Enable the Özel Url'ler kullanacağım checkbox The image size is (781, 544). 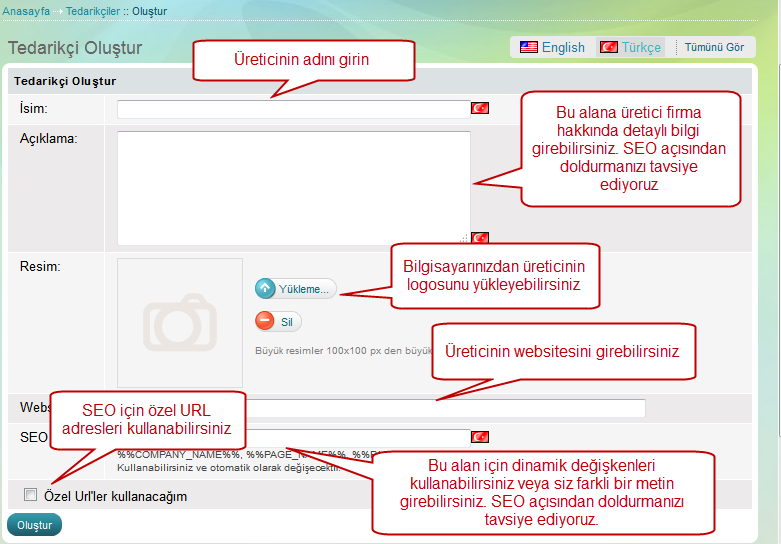(x=30, y=495)
